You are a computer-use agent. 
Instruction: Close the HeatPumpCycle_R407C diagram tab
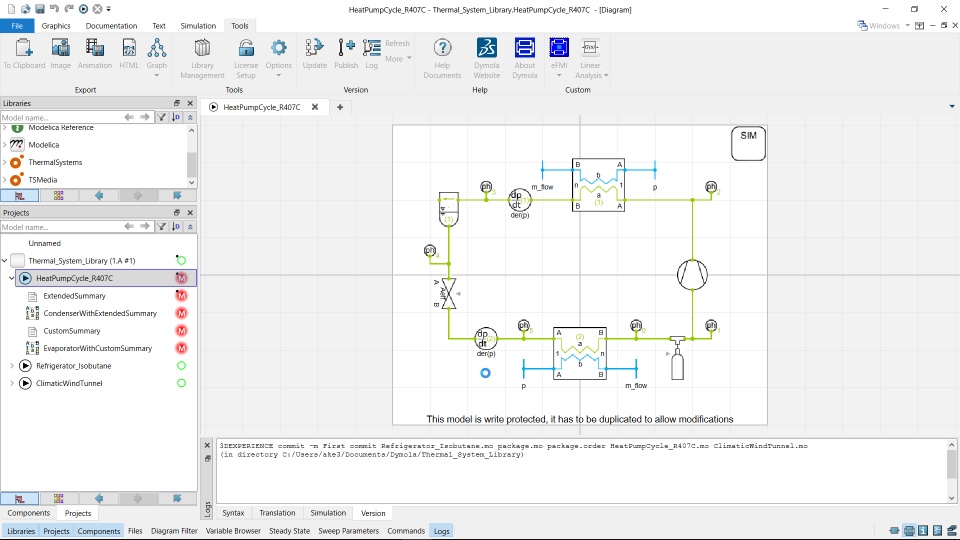(315, 107)
